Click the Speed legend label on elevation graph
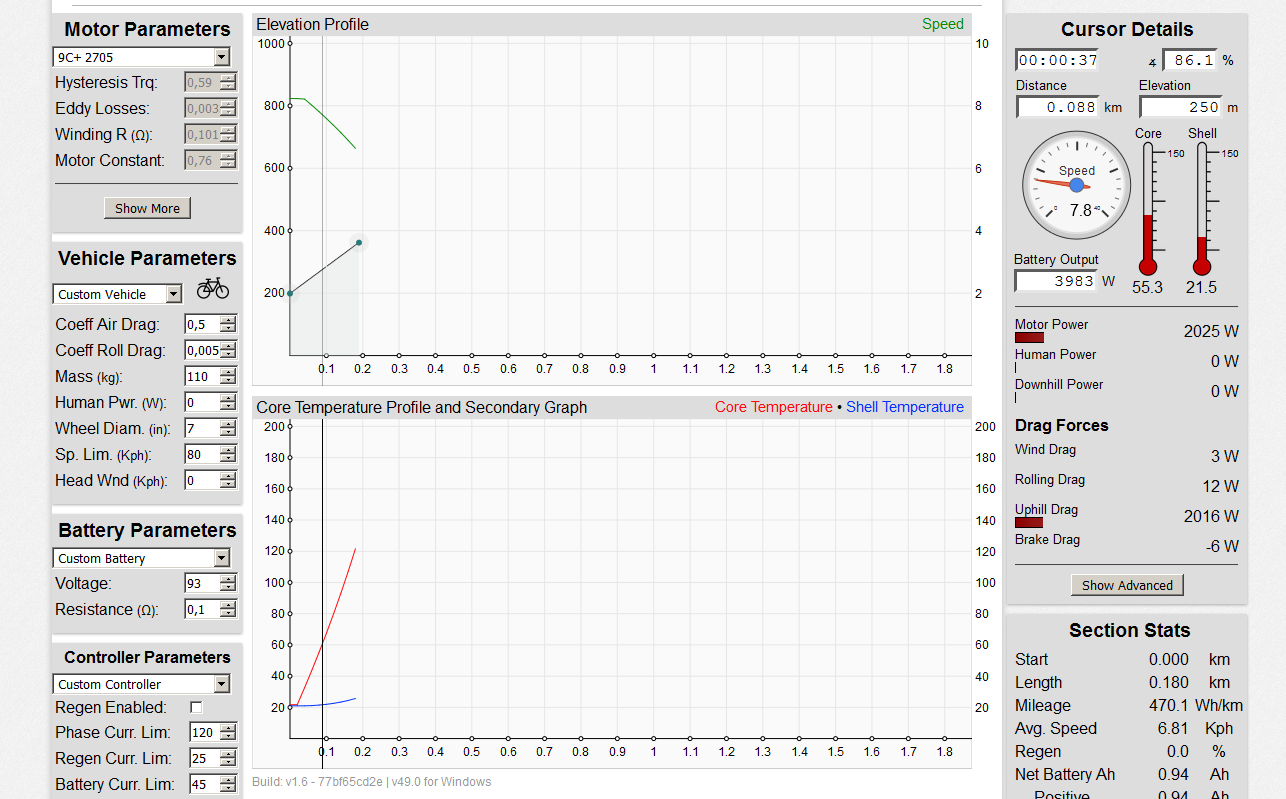This screenshot has width=1286, height=799. (x=942, y=24)
